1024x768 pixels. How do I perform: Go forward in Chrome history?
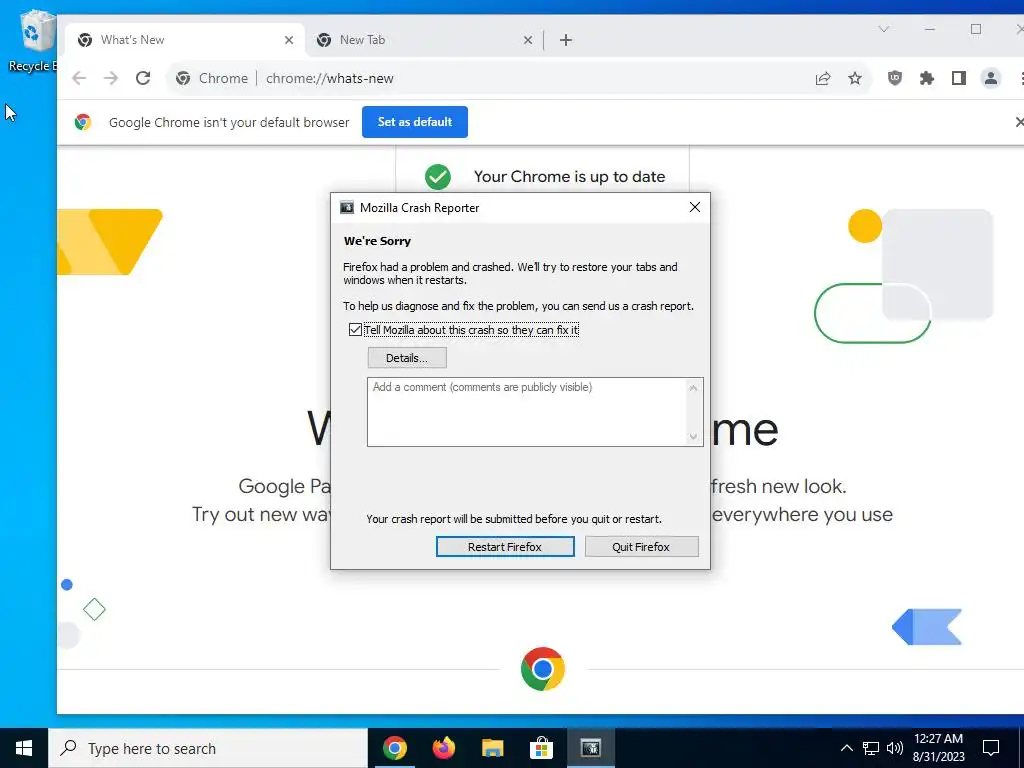click(111, 78)
